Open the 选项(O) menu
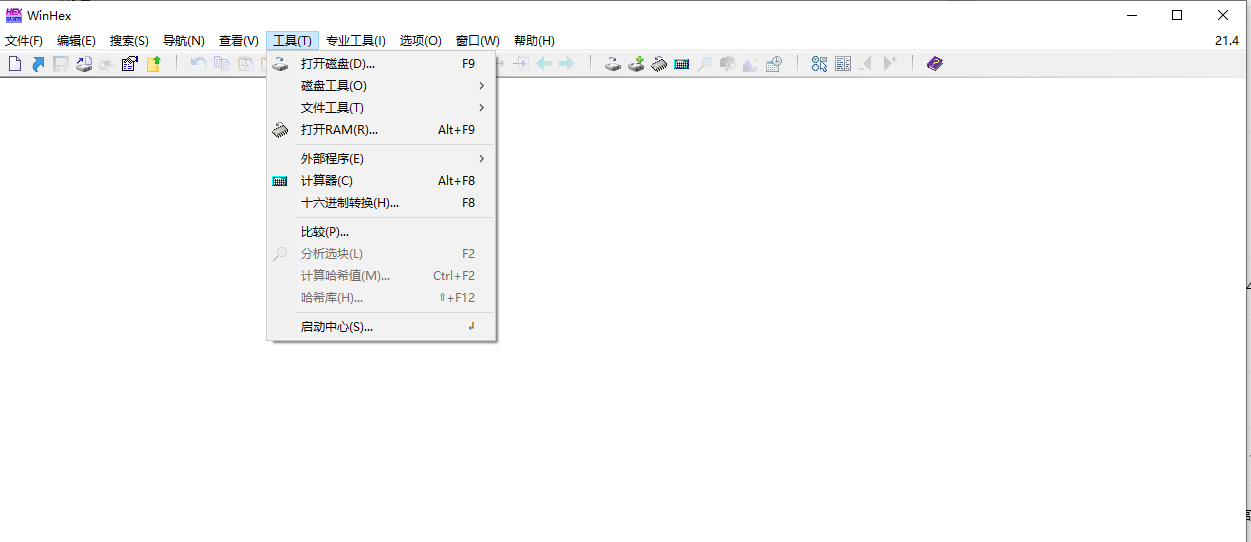This screenshot has width=1251, height=542. (421, 41)
